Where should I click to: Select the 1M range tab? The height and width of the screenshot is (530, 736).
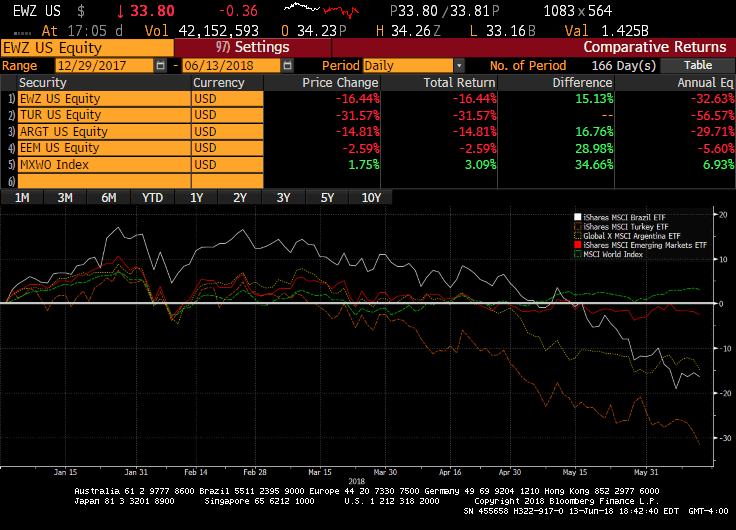coord(22,198)
